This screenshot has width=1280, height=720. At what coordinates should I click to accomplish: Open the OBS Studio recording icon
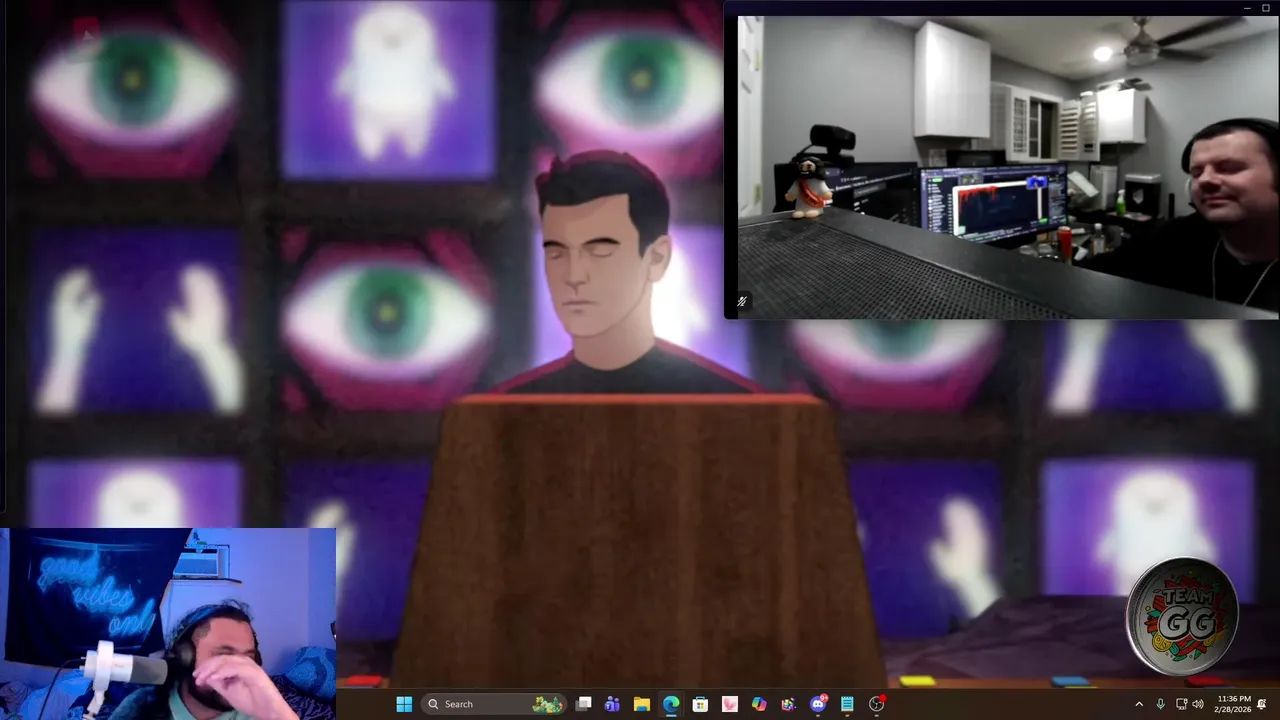[x=877, y=704]
